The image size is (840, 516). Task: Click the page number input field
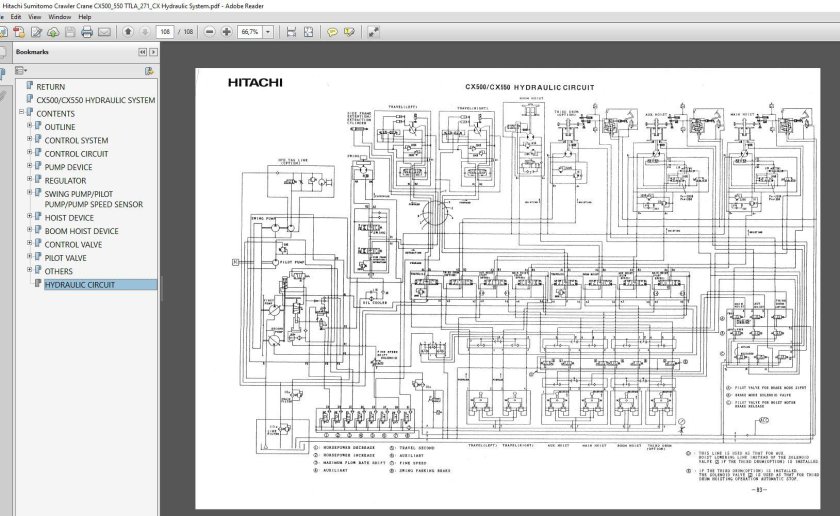(x=165, y=32)
